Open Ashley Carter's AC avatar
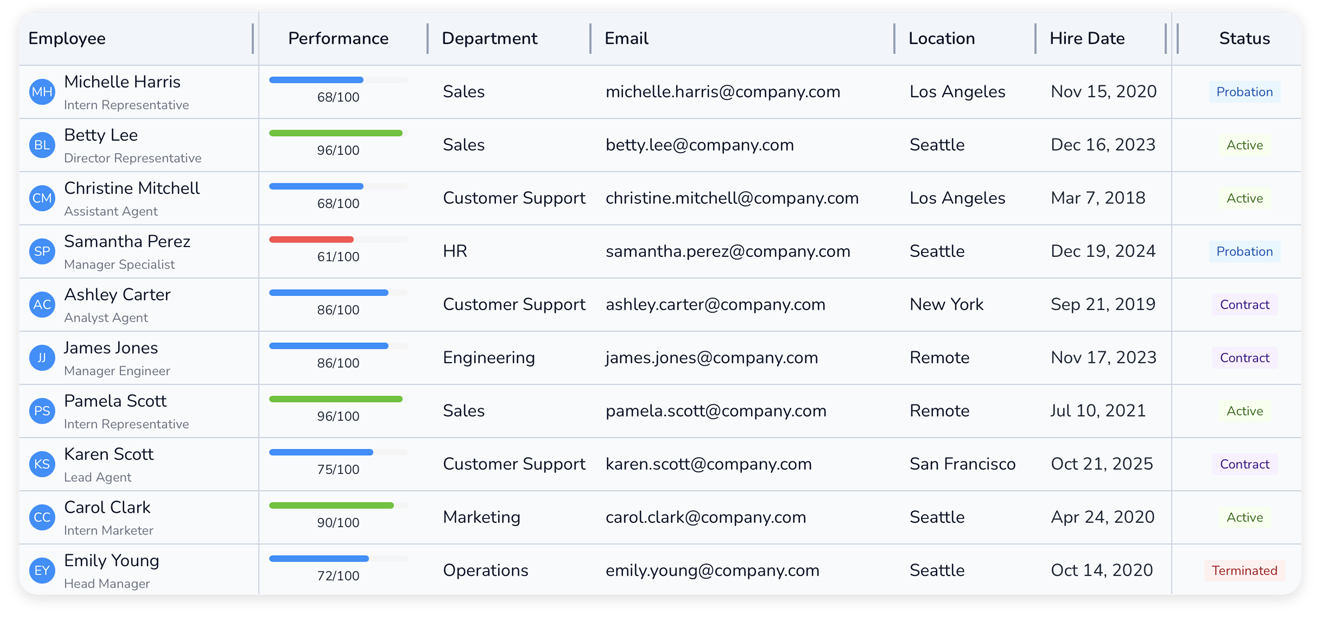The height and width of the screenshot is (623, 1320). 42,305
